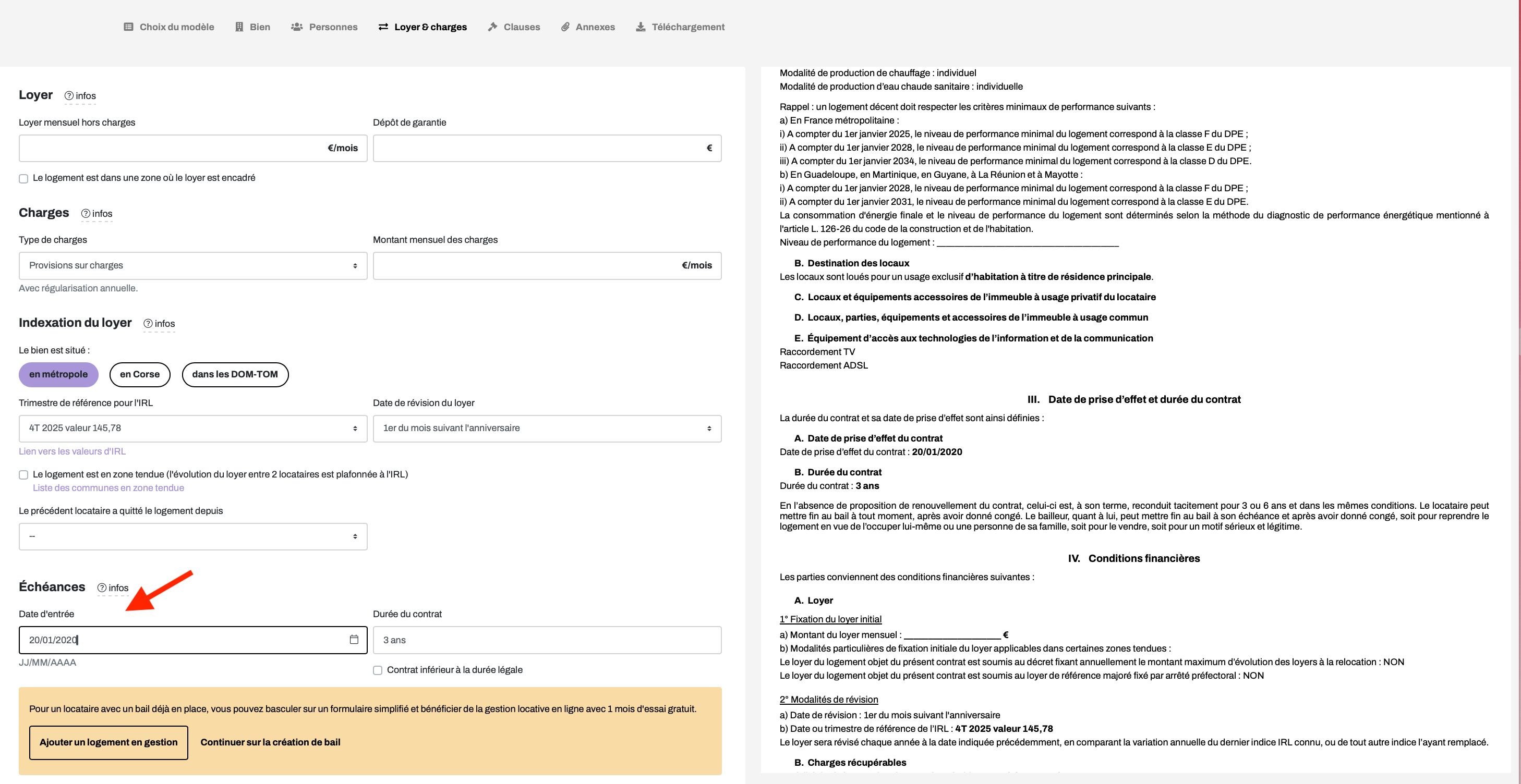
Task: Go to the Choix du modèle step
Action: pyautogui.click(x=169, y=27)
